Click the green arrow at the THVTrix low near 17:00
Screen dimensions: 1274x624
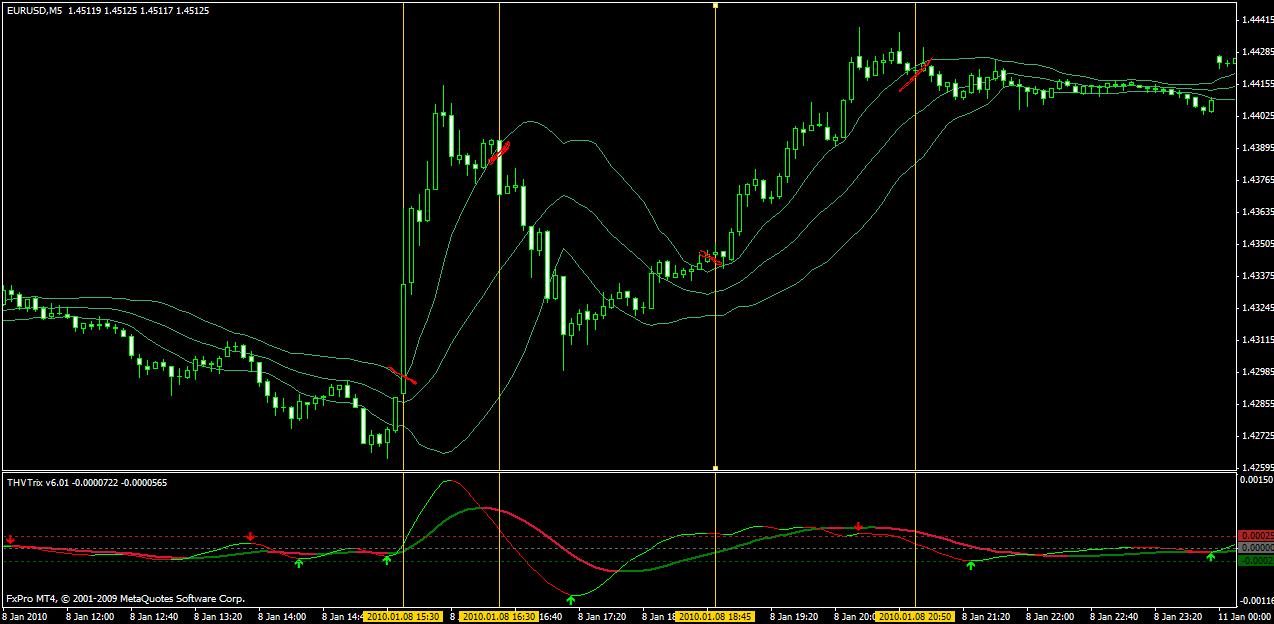click(571, 600)
